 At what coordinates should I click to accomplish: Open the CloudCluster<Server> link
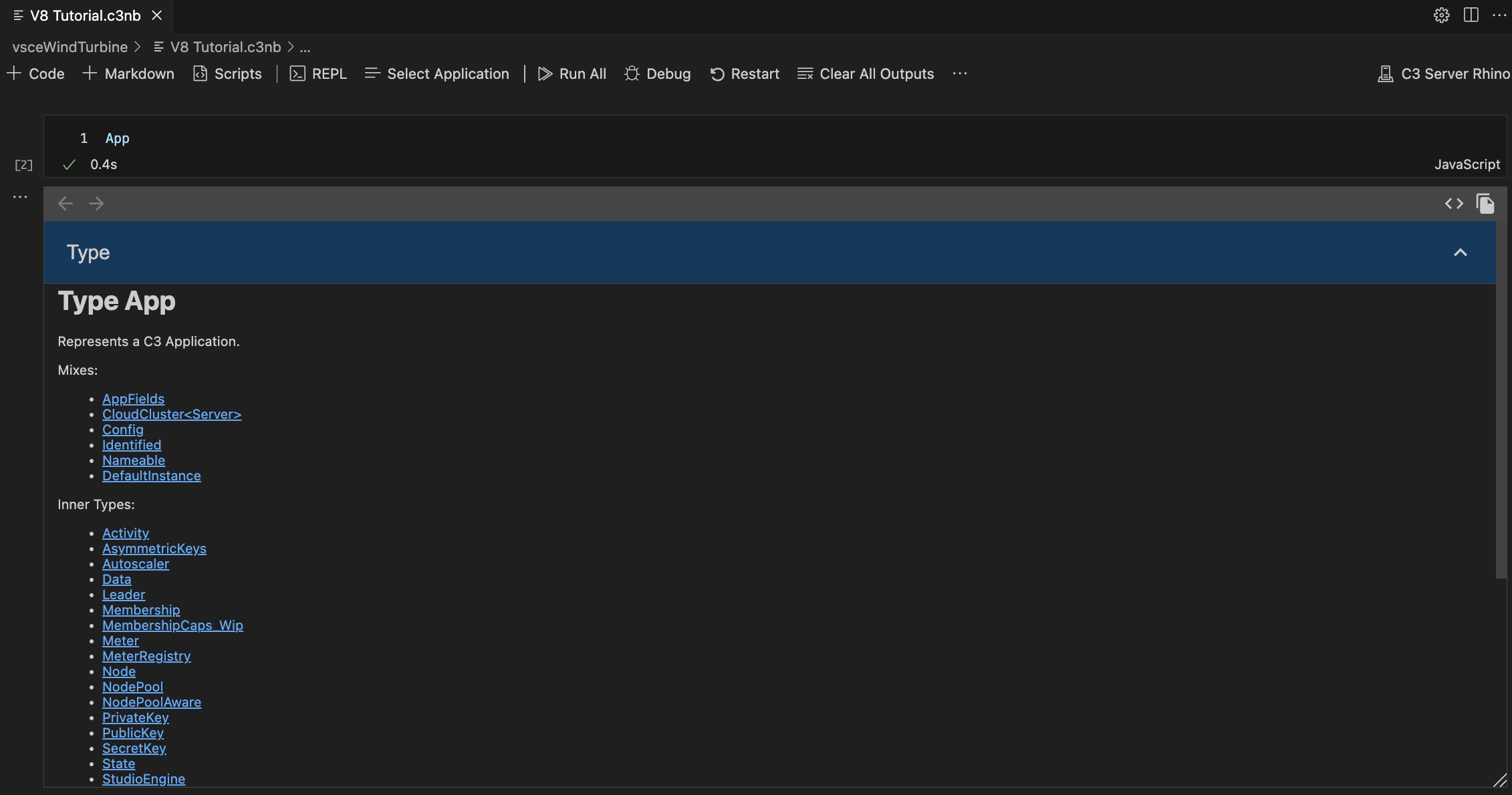coord(171,414)
